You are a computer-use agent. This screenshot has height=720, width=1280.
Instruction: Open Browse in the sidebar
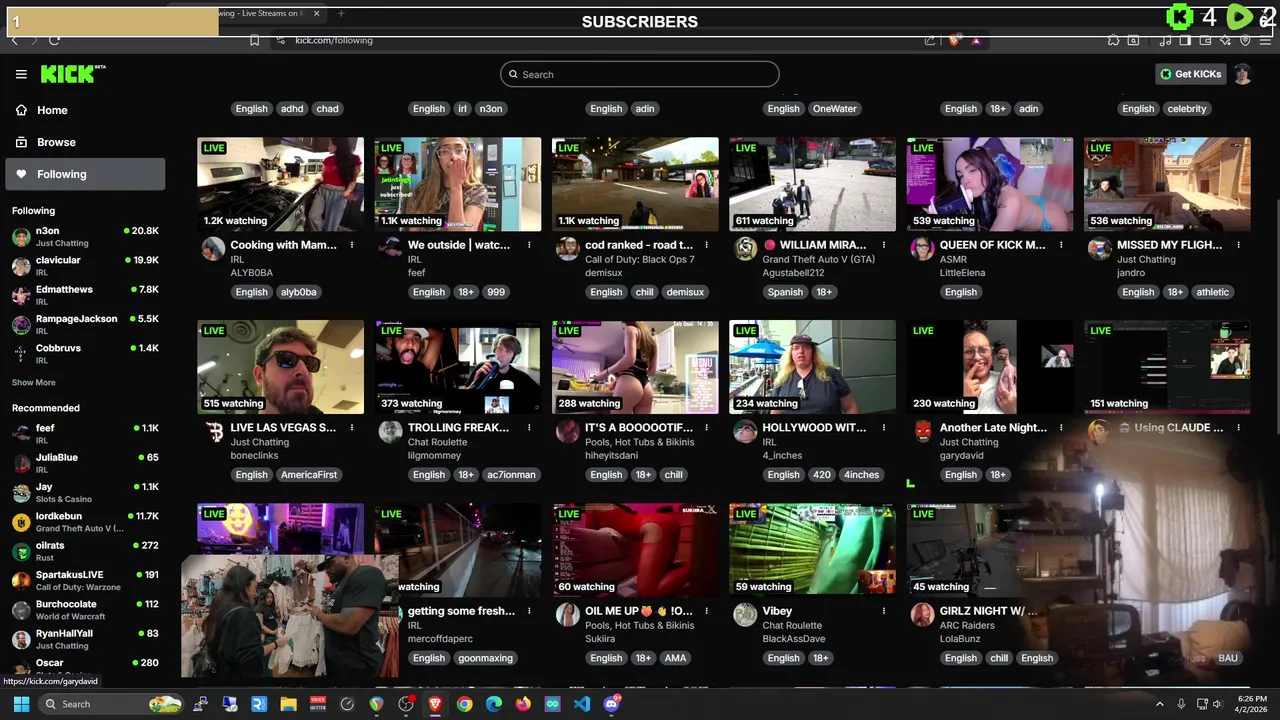(85, 142)
